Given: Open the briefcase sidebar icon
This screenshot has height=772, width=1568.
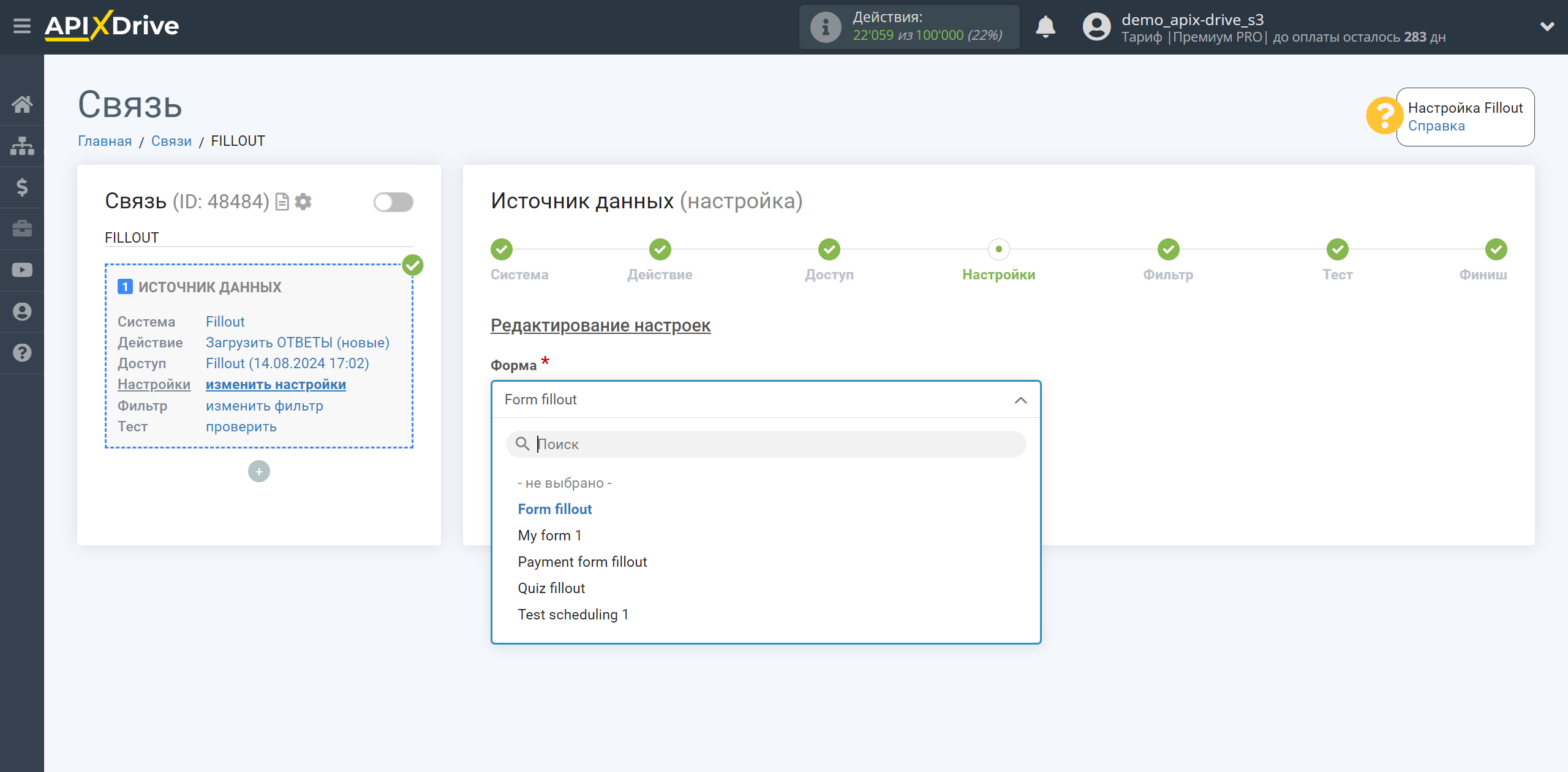Looking at the screenshot, I should (x=22, y=229).
